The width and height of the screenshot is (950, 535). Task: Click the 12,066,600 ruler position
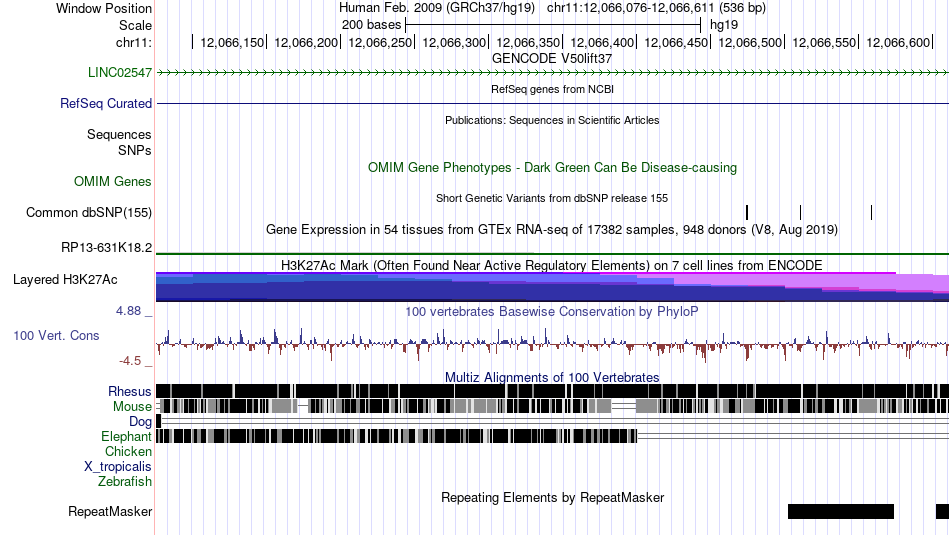(898, 42)
